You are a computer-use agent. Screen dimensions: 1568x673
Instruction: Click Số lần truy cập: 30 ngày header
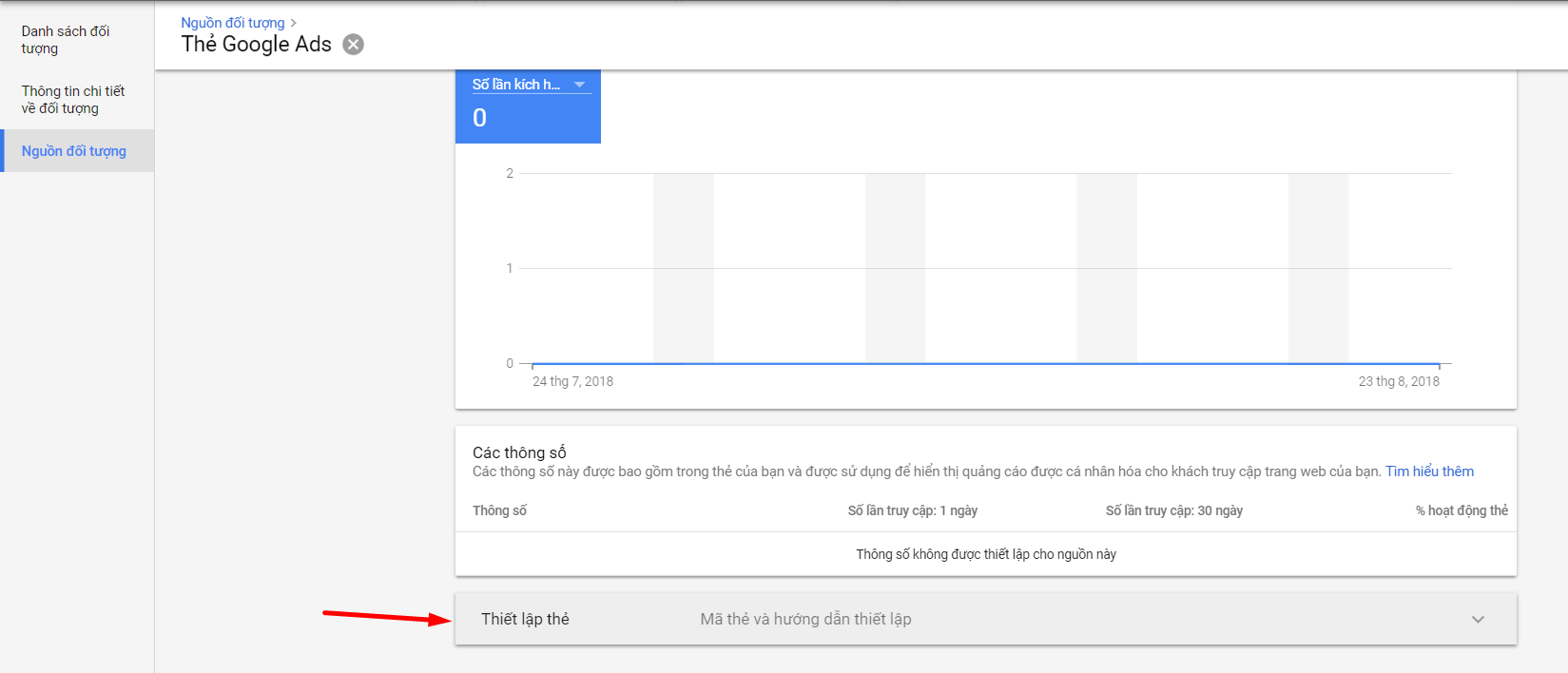coord(1173,510)
